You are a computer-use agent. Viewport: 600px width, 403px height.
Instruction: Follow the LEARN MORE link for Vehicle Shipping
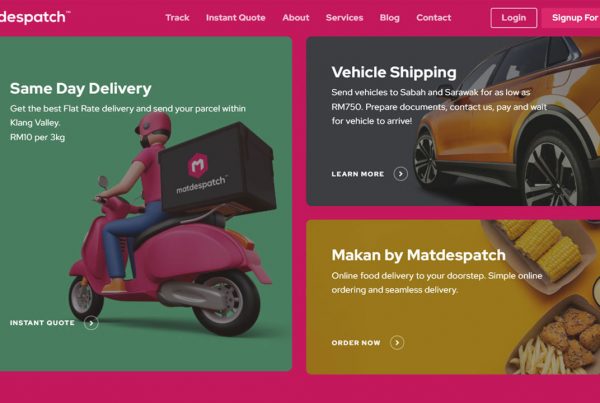click(358, 174)
